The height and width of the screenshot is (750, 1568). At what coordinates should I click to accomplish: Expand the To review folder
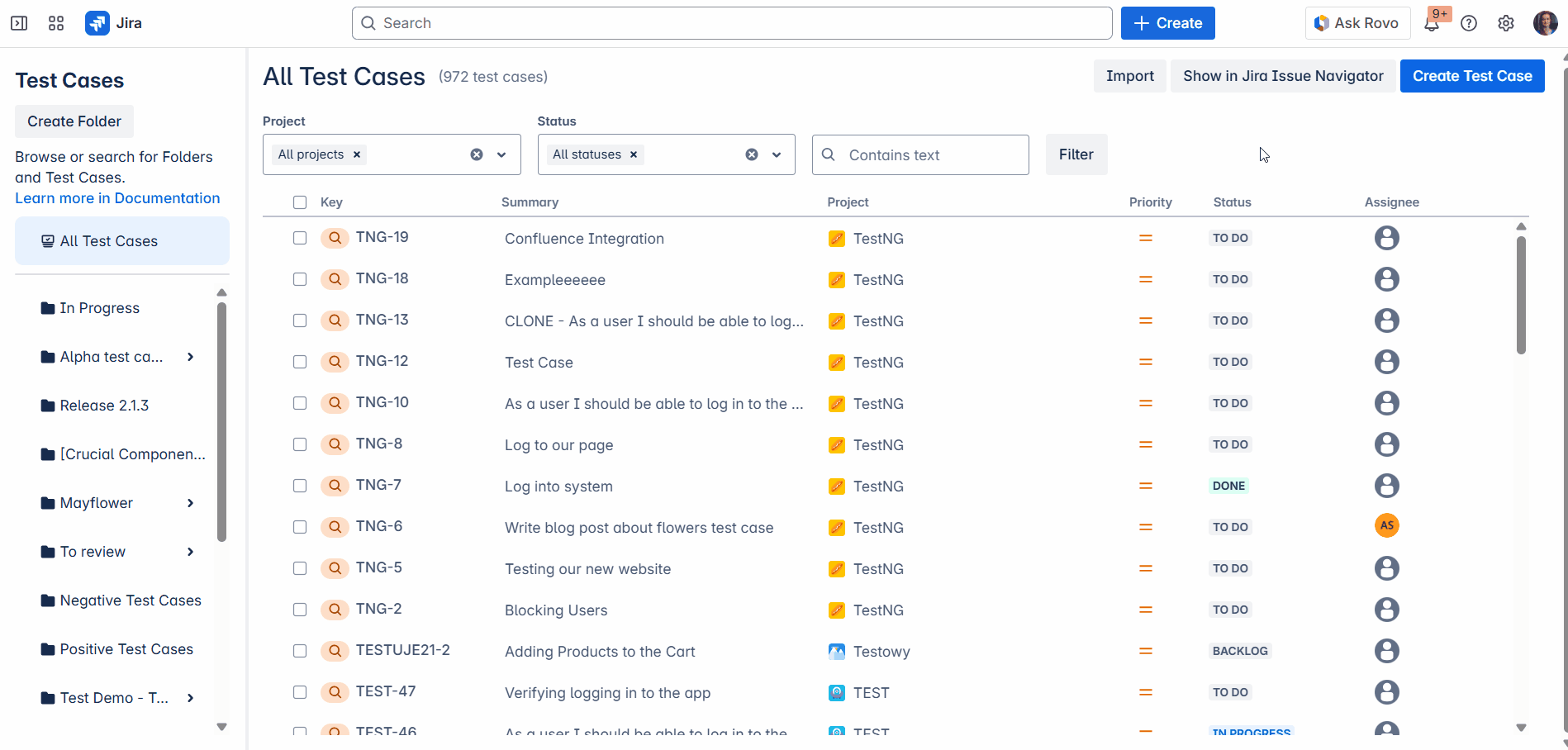[x=191, y=552]
